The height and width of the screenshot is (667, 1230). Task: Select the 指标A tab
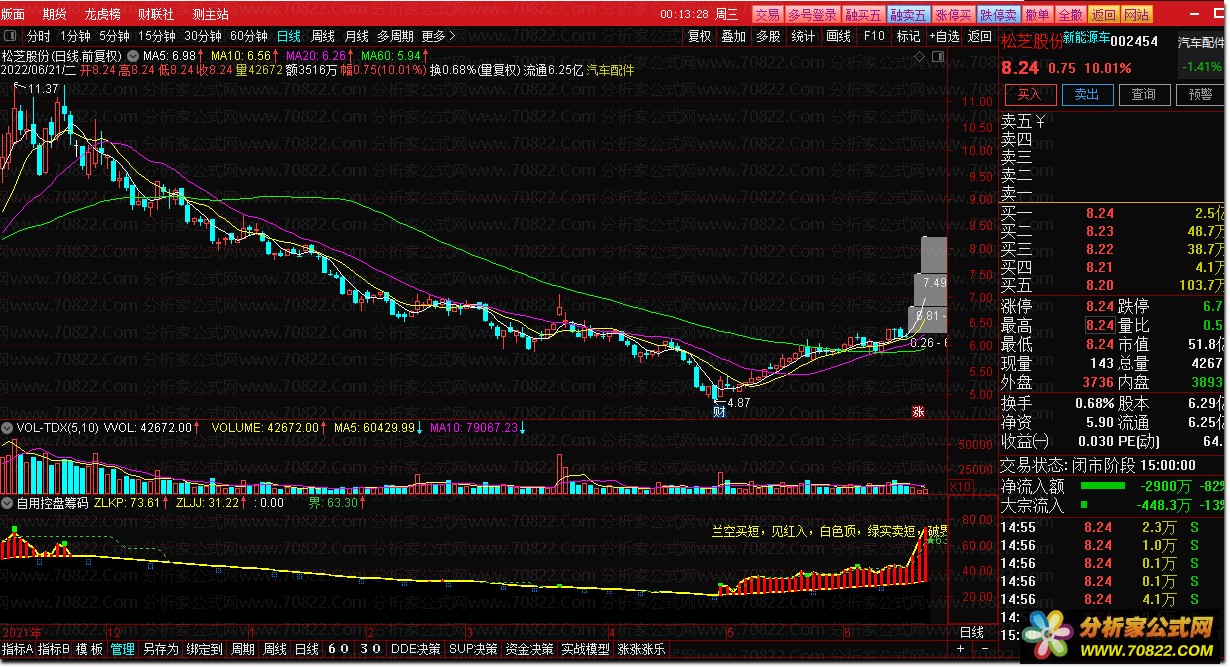tap(18, 650)
